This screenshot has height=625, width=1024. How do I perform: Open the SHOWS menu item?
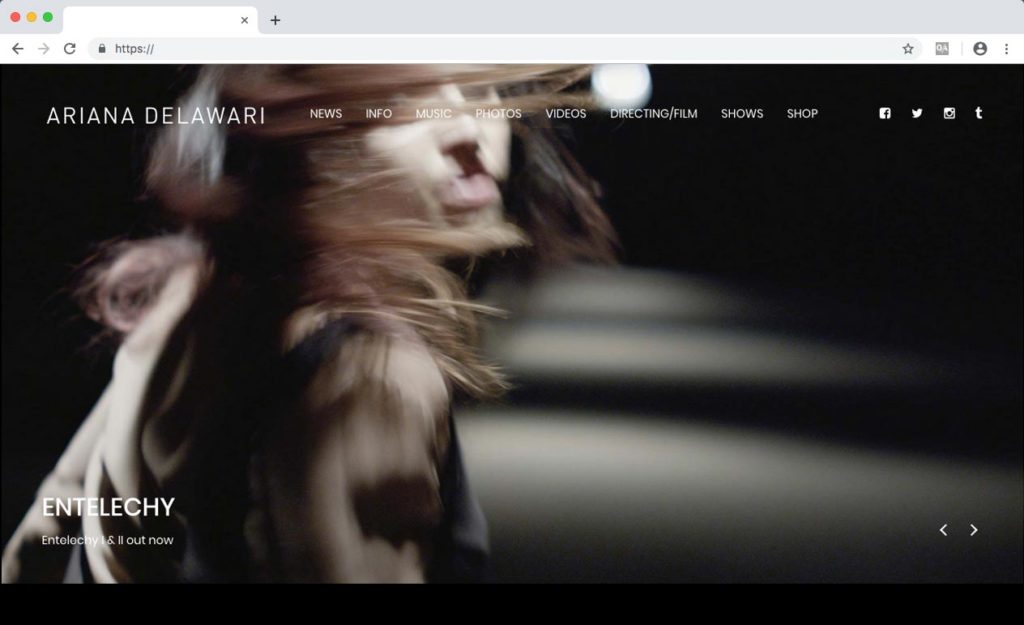coord(742,114)
